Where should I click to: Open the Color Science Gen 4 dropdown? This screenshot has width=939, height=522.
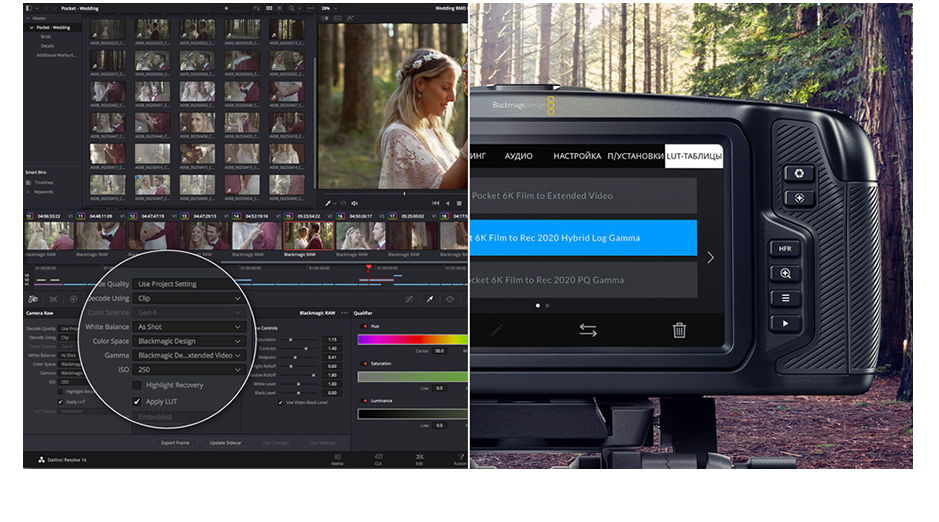pos(189,312)
